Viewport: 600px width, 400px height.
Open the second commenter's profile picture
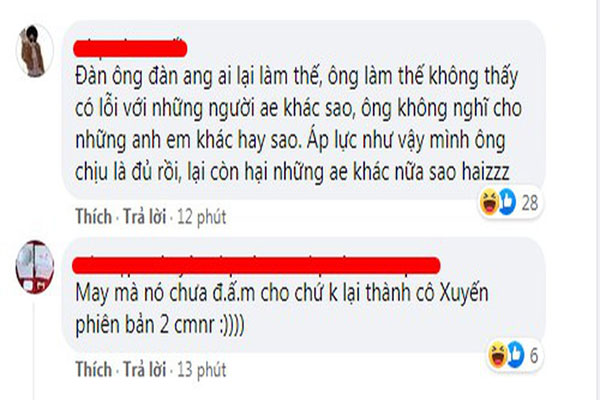tap(34, 267)
